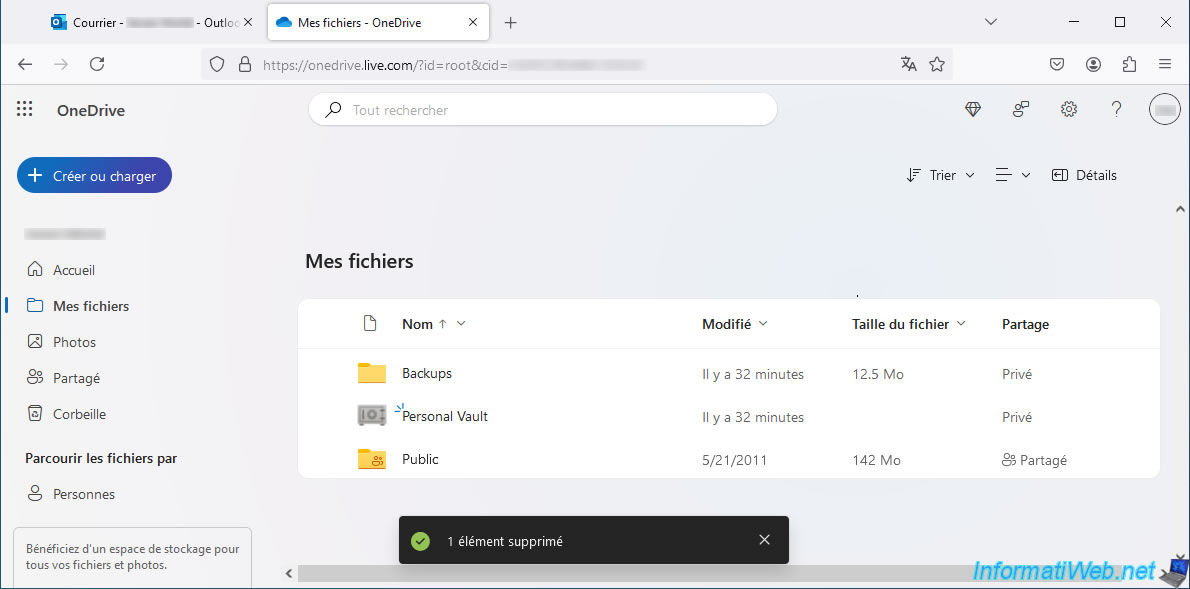
Task: Open the Personal Vault name
Action: click(x=445, y=416)
